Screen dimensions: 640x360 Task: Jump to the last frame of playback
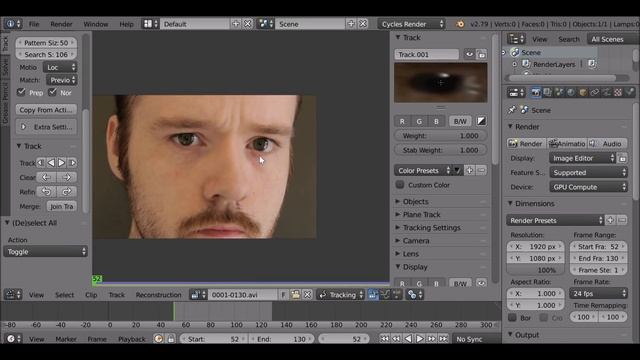click(x=443, y=339)
